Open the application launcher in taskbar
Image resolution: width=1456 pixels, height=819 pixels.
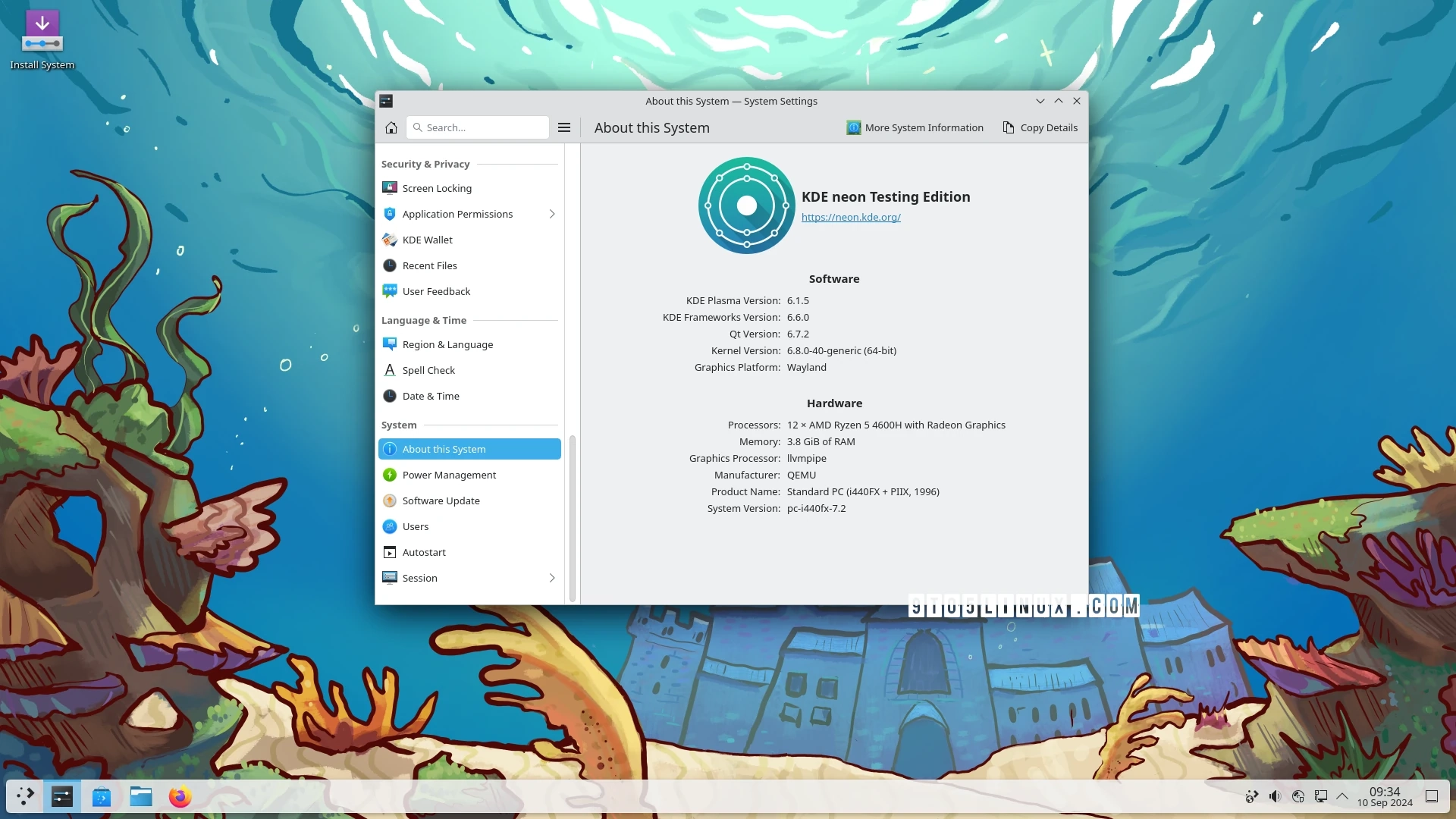coord(25,796)
